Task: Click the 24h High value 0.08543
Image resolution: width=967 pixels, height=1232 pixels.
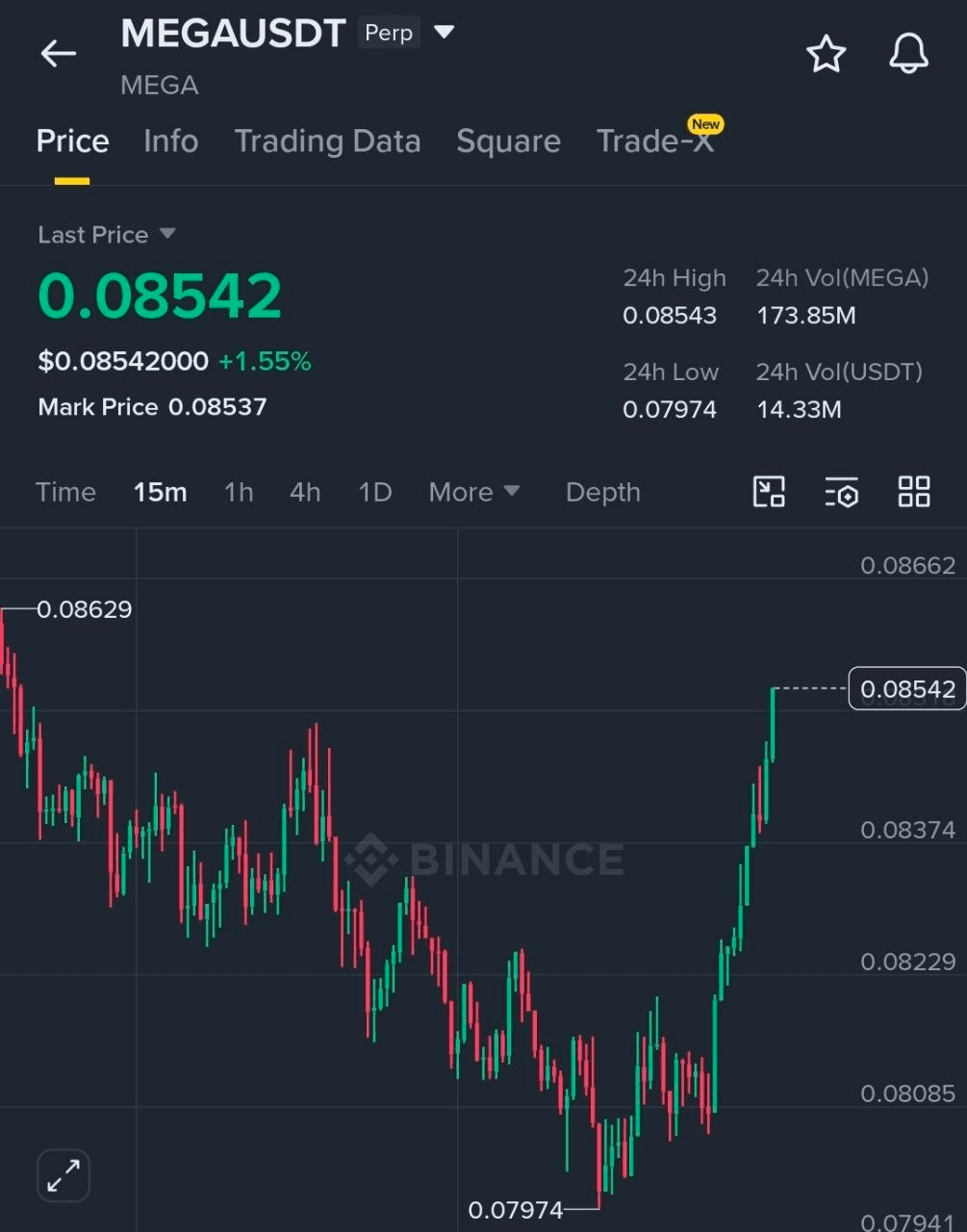Action: click(x=670, y=316)
